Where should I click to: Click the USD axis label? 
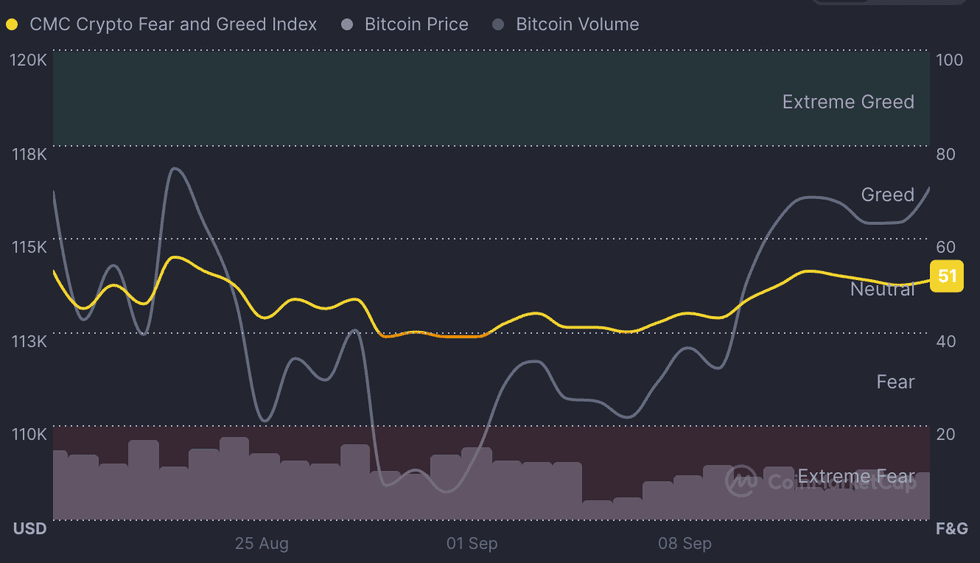pos(29,528)
